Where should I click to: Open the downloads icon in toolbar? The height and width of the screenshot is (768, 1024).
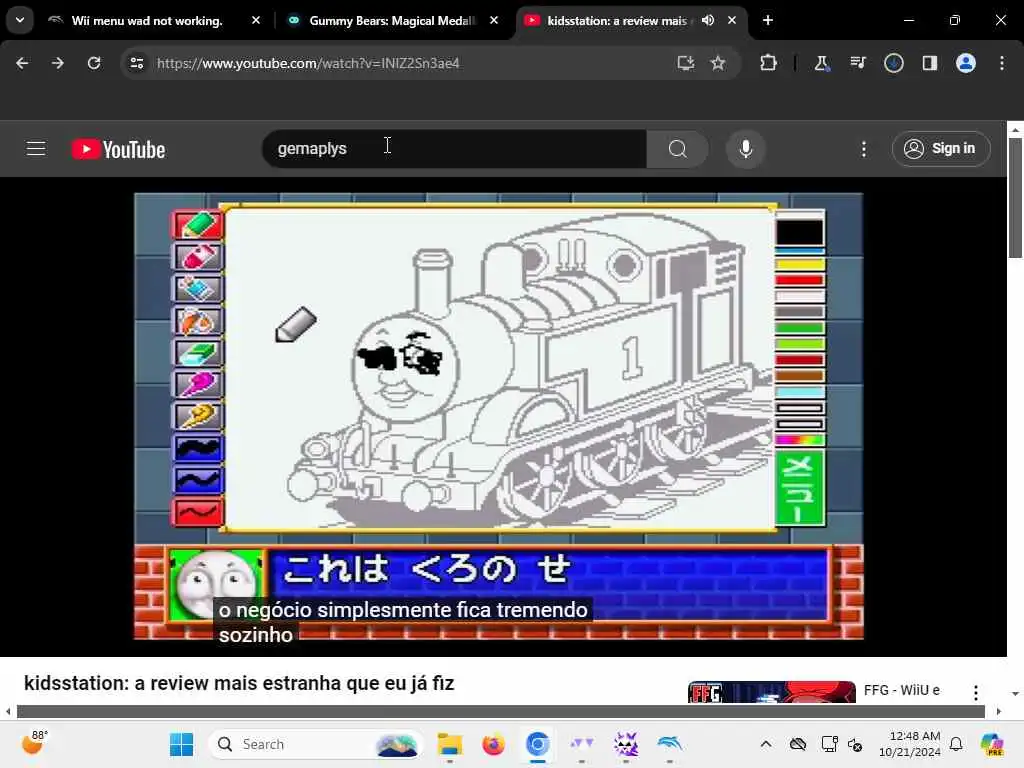[893, 63]
